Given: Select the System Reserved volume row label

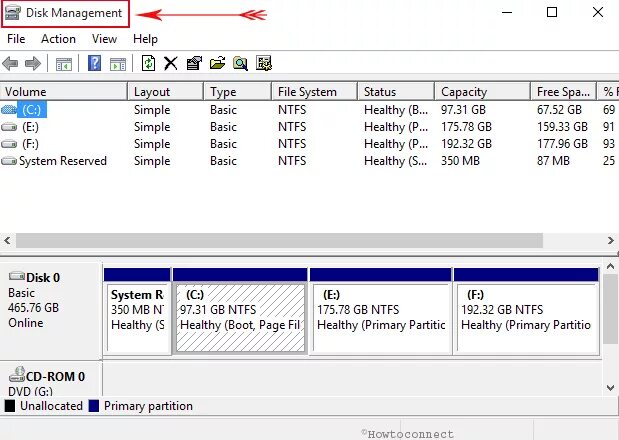Looking at the screenshot, I should 63,161.
